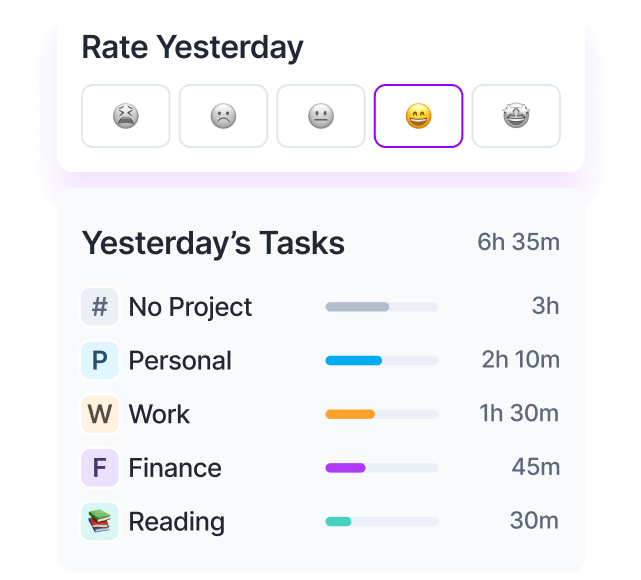Screen dimensions: 641x580
Task: Select the exhausted weary face rating
Action: click(x=126, y=116)
